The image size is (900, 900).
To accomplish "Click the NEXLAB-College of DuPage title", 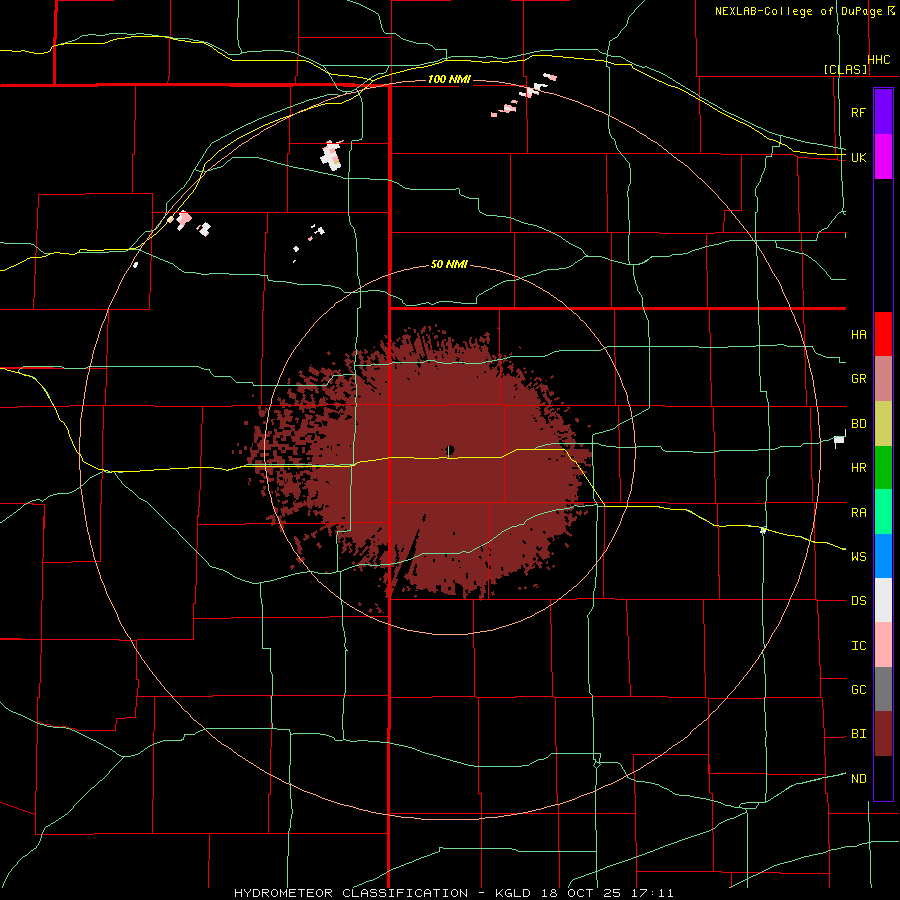I will [798, 11].
